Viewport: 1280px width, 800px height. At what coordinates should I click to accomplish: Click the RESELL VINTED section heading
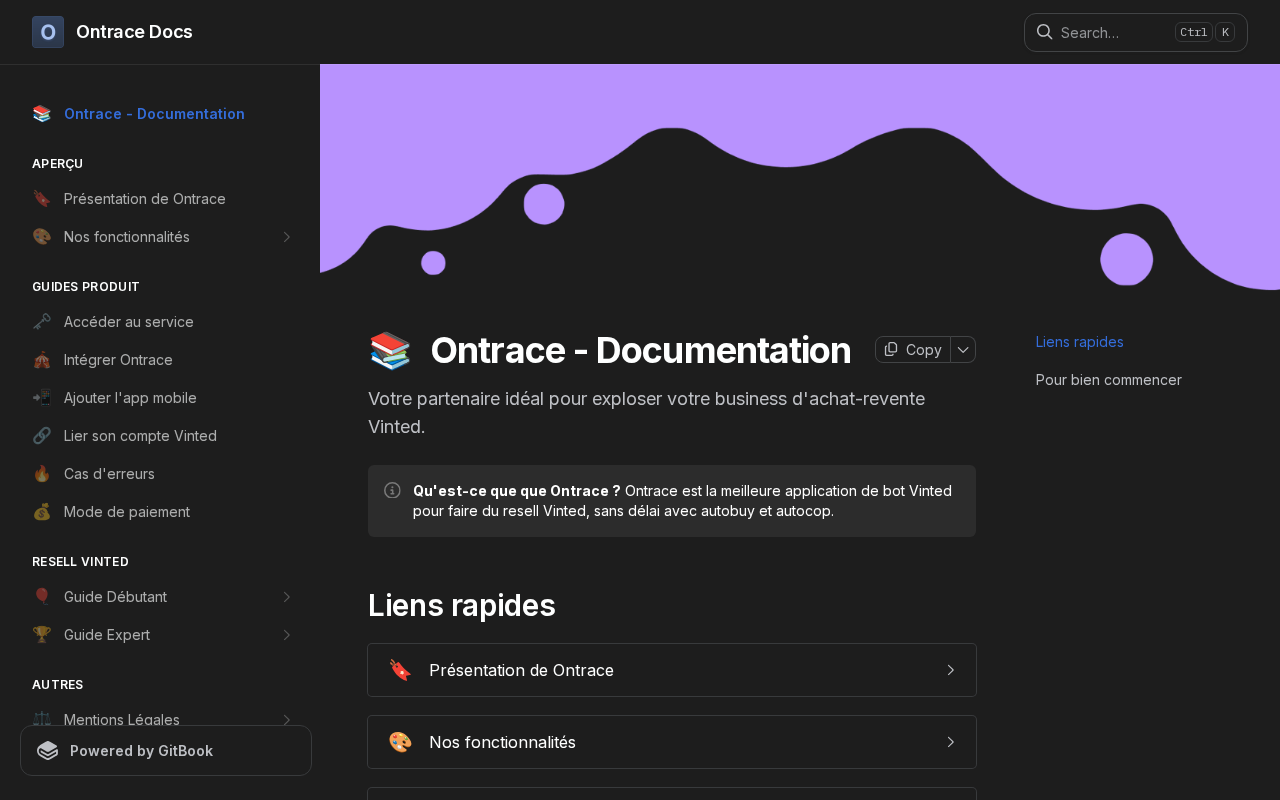click(81, 562)
